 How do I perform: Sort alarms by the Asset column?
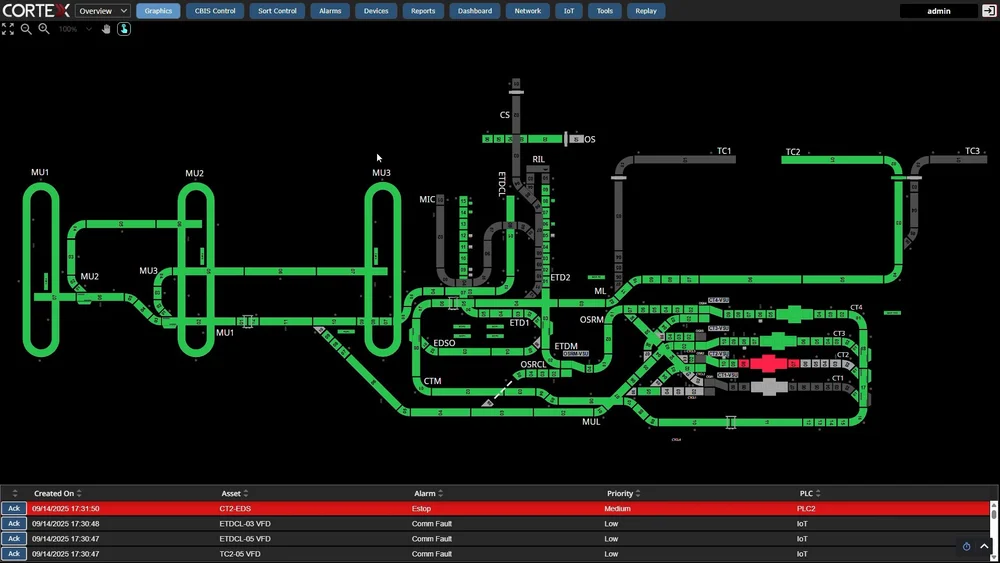click(x=235, y=494)
